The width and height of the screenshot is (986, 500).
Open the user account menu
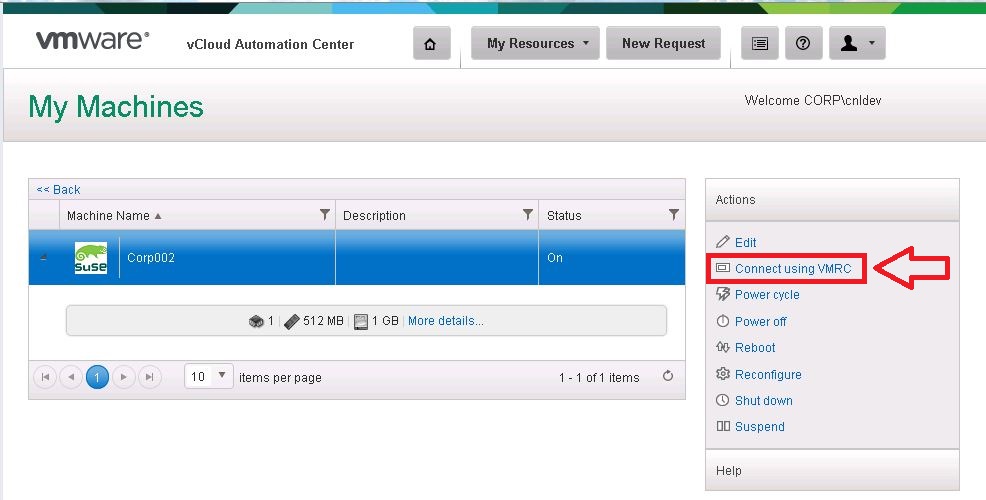[x=857, y=43]
